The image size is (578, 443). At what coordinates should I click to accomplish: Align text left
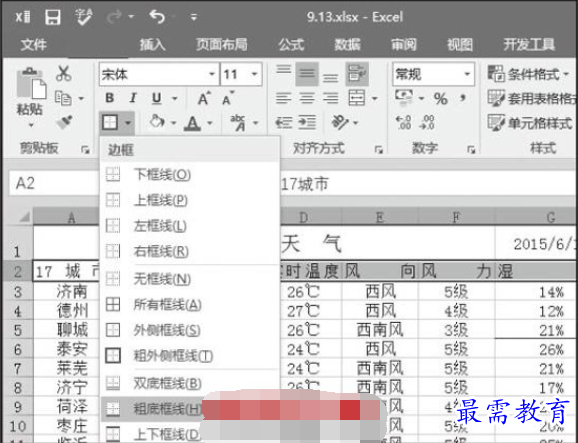click(283, 98)
